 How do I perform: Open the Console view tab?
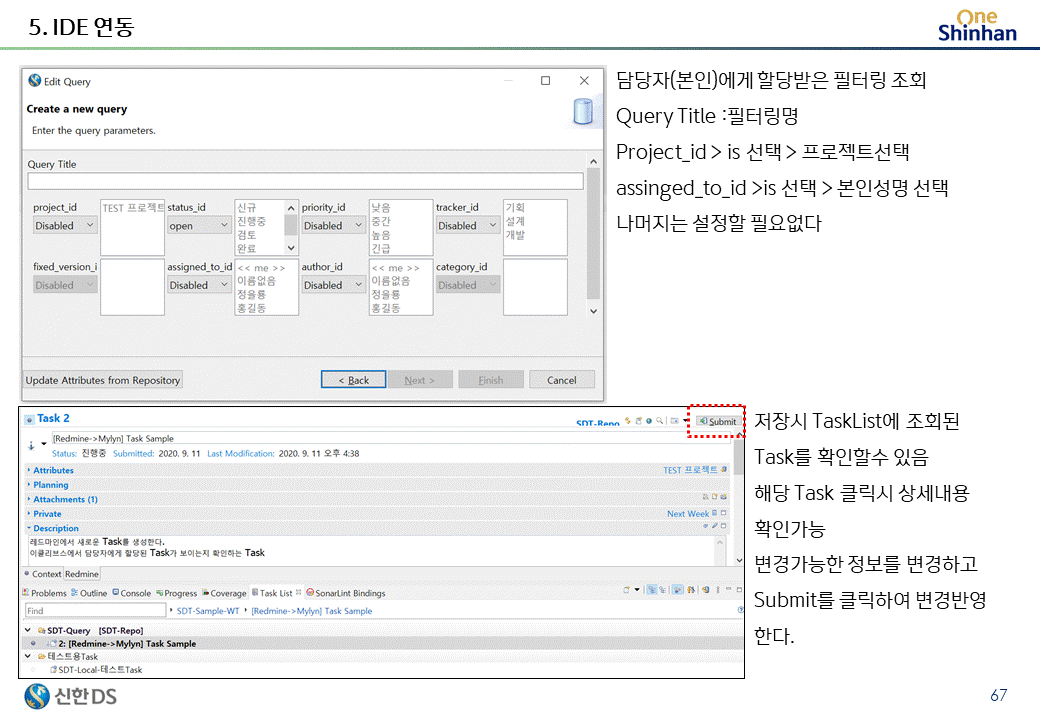[131, 593]
